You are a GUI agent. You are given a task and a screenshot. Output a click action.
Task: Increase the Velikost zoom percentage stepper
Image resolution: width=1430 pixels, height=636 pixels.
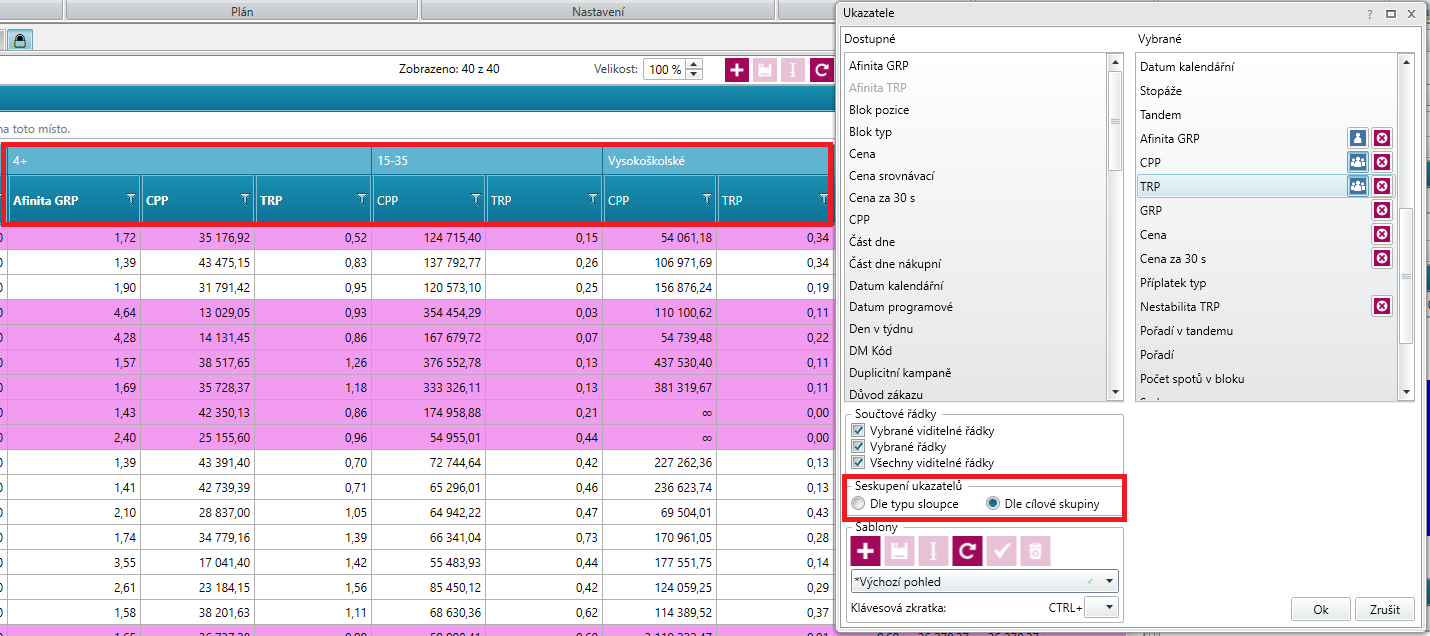[694, 65]
